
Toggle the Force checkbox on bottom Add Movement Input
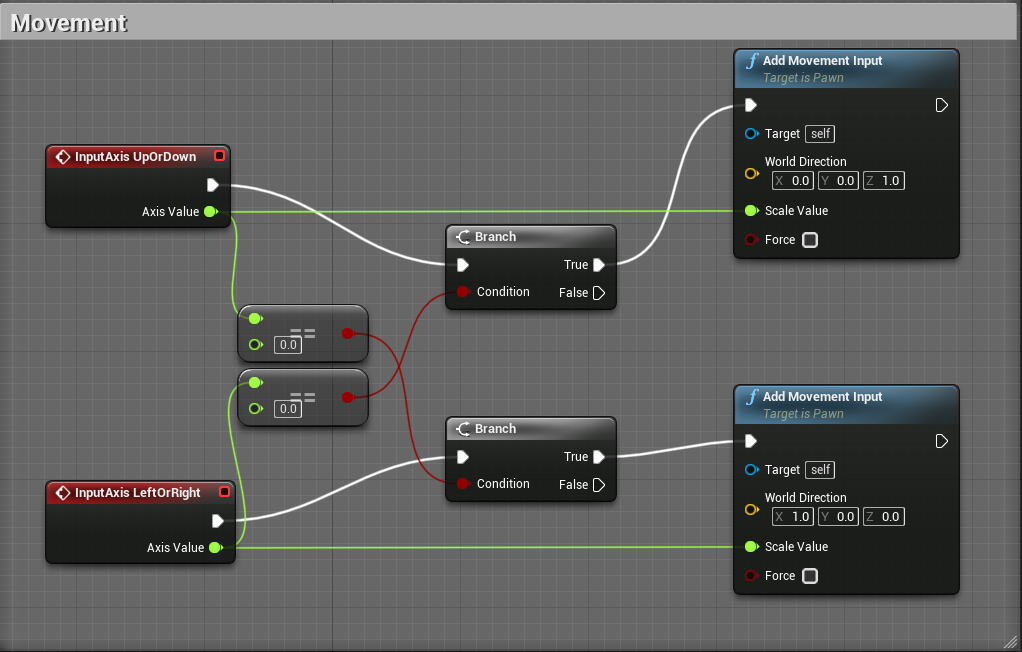(x=810, y=576)
